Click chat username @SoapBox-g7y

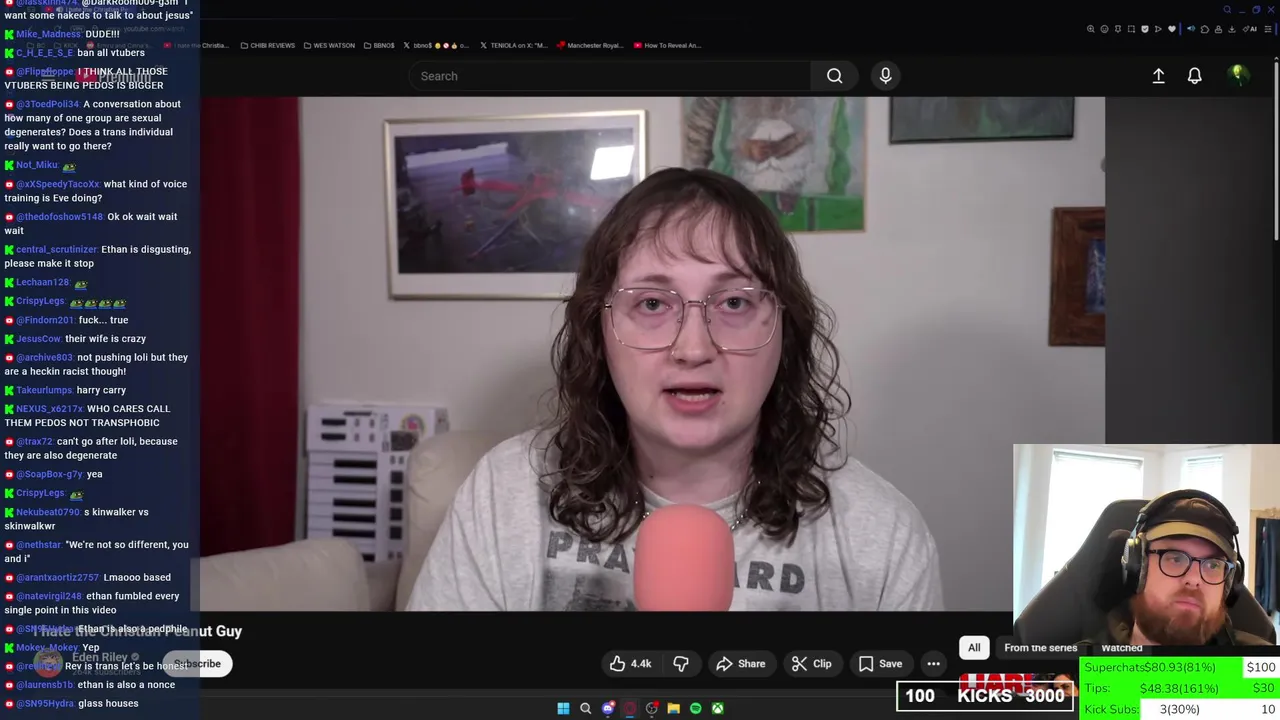tap(50, 474)
